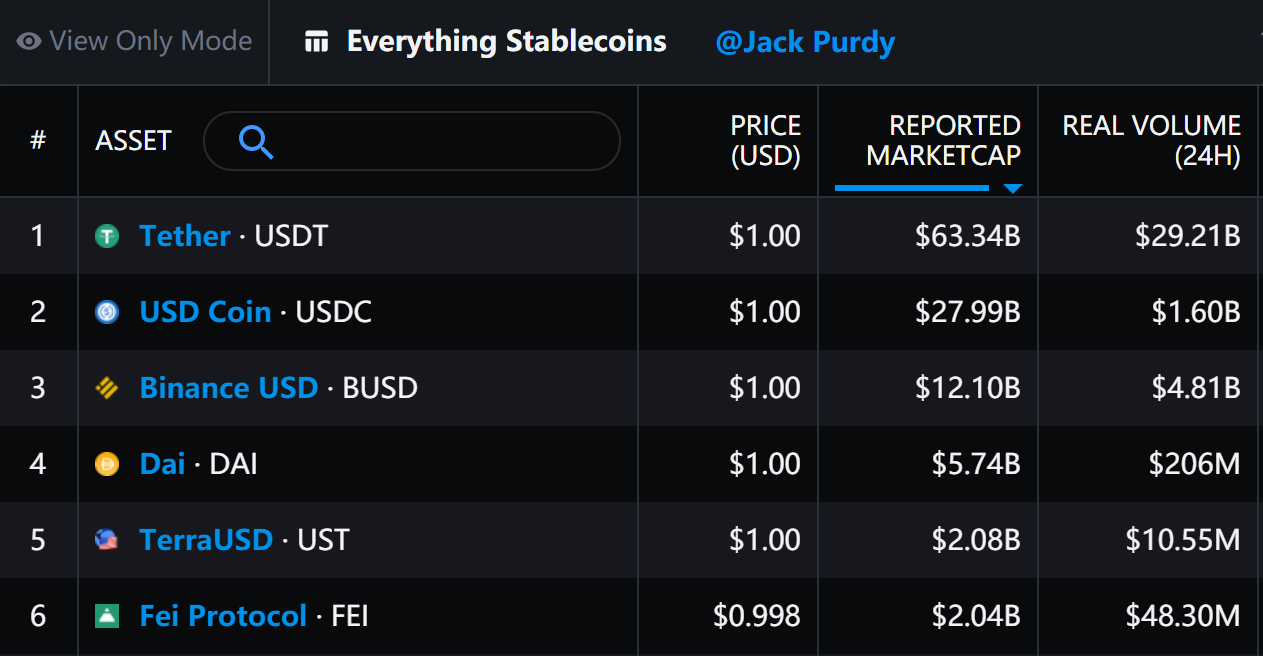Click the Tether coin logo icon

click(x=107, y=236)
